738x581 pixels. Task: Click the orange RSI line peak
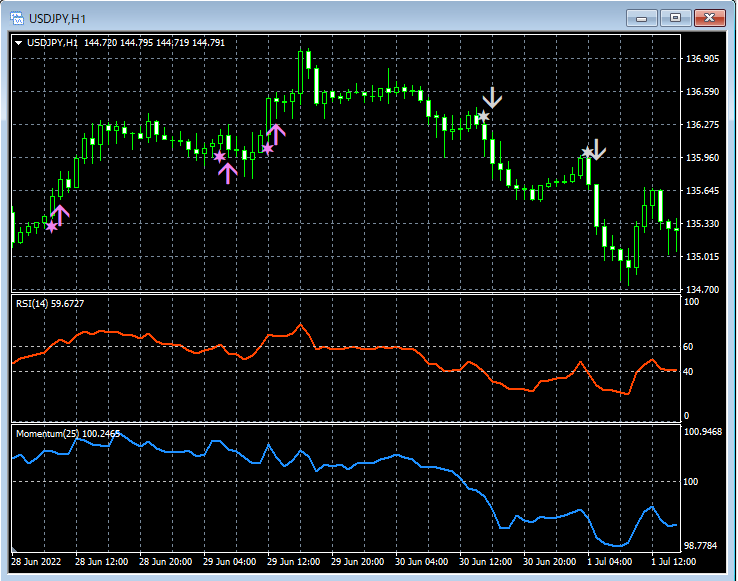[301, 325]
